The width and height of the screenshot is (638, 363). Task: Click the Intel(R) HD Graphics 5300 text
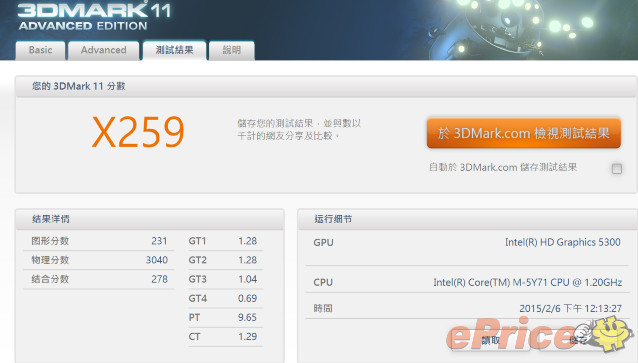pyautogui.click(x=563, y=242)
